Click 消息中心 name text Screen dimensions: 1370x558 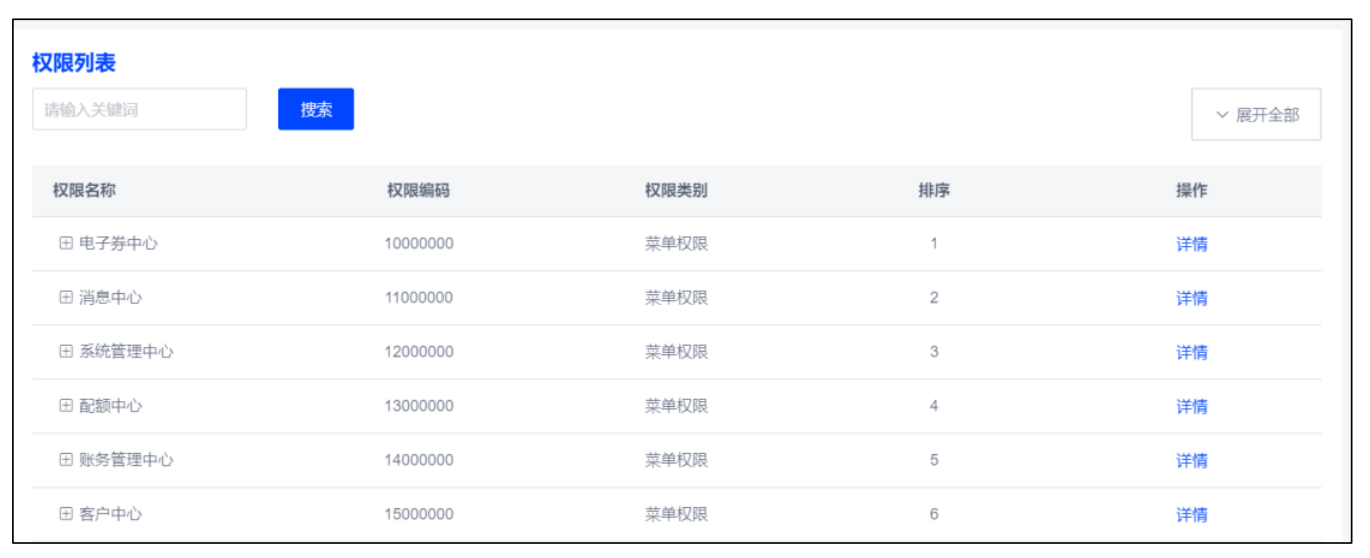pos(110,297)
